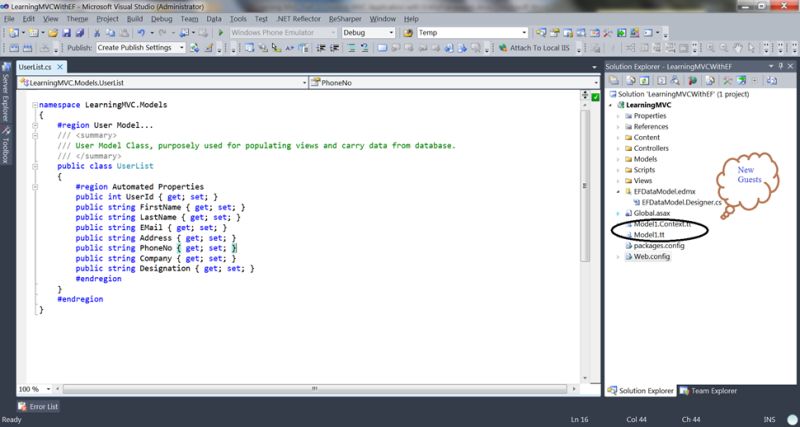Viewport: 800px width, 427px height.
Task: Click the ReSharper green status indicator
Action: click(x=595, y=97)
